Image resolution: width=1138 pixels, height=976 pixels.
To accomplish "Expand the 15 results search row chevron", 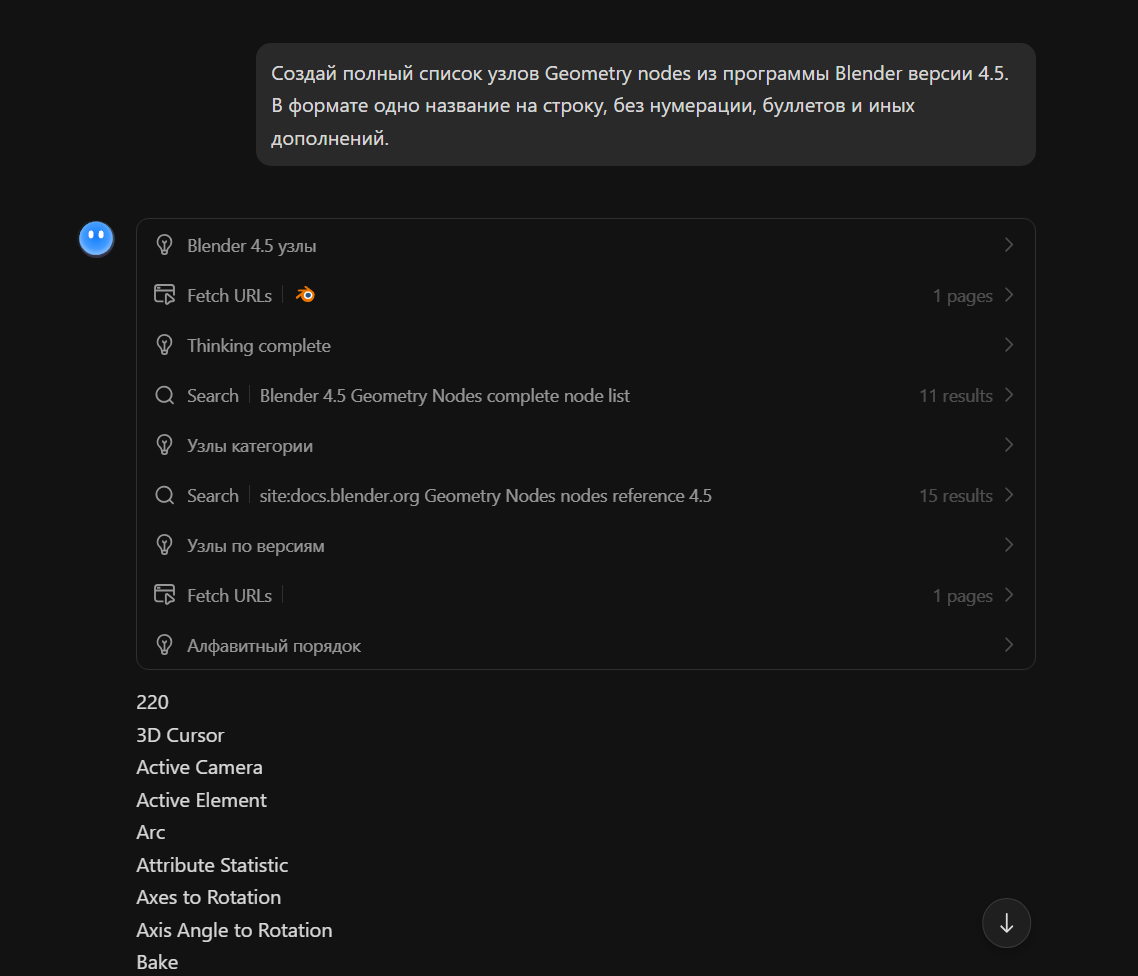I will click(1008, 495).
